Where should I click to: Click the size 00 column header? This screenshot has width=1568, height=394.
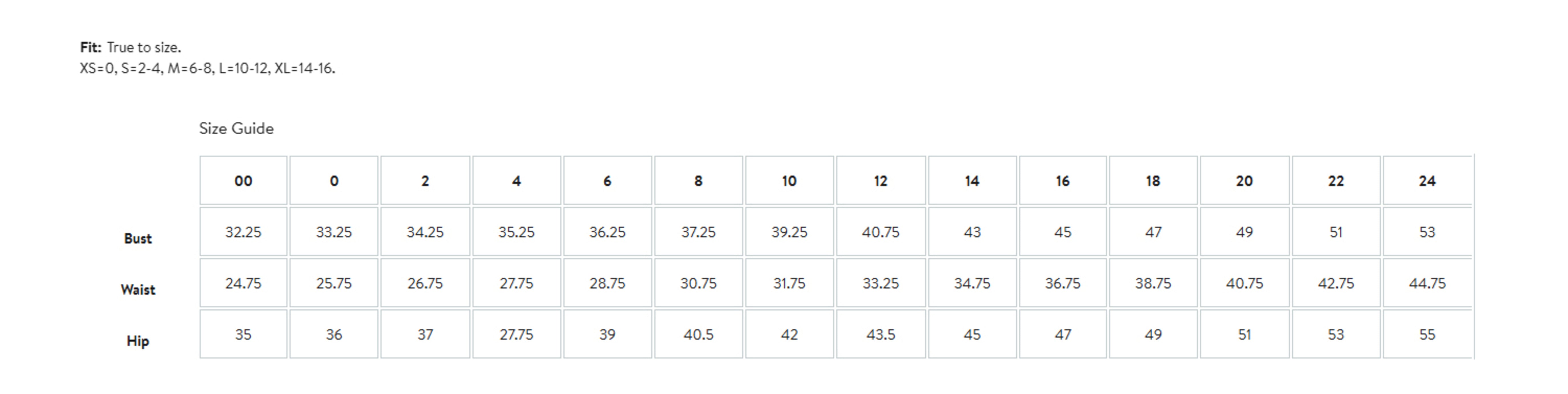pyautogui.click(x=243, y=181)
